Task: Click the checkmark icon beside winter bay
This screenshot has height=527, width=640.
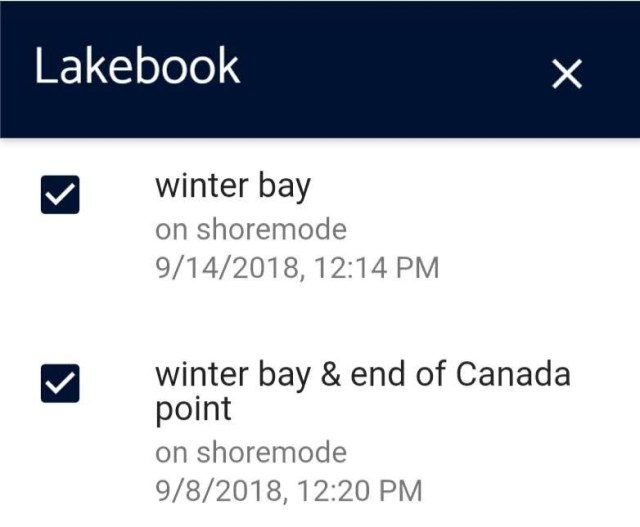Action: coord(60,194)
